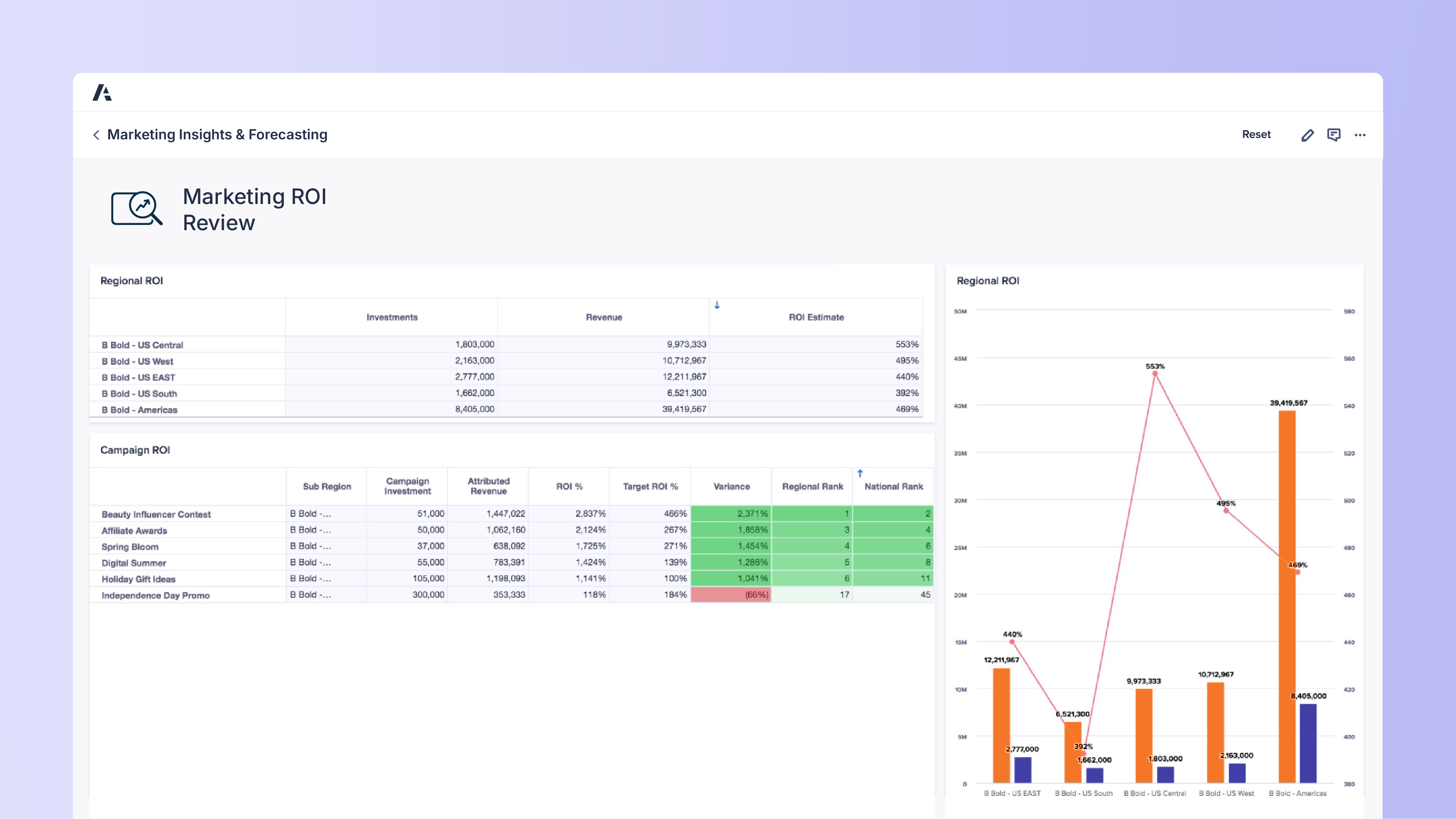Image resolution: width=1456 pixels, height=819 pixels.
Task: Click the descending sort arrow above ROI Estimate
Action: 717,306
